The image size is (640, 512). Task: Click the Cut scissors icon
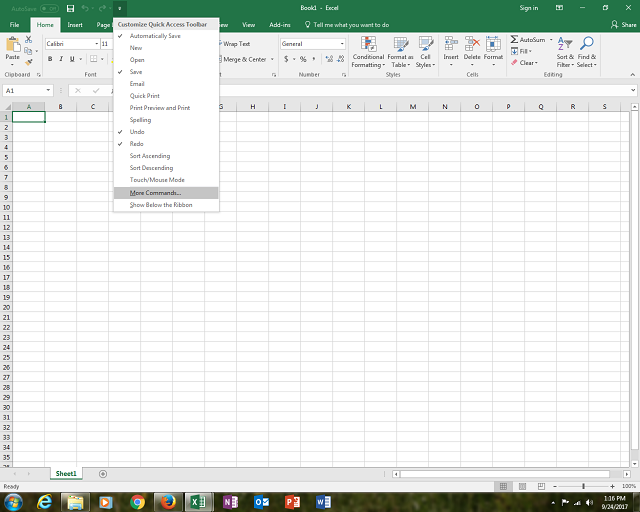point(28,40)
